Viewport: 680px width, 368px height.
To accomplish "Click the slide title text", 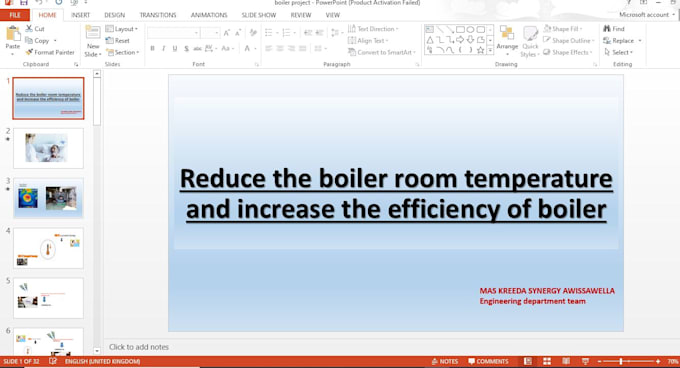I will pyautogui.click(x=396, y=194).
